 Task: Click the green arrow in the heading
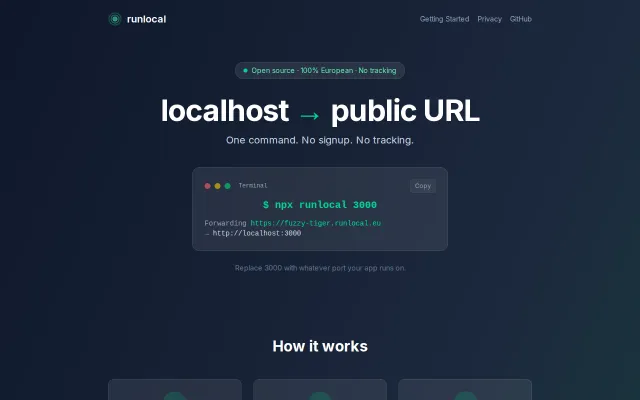309,116
